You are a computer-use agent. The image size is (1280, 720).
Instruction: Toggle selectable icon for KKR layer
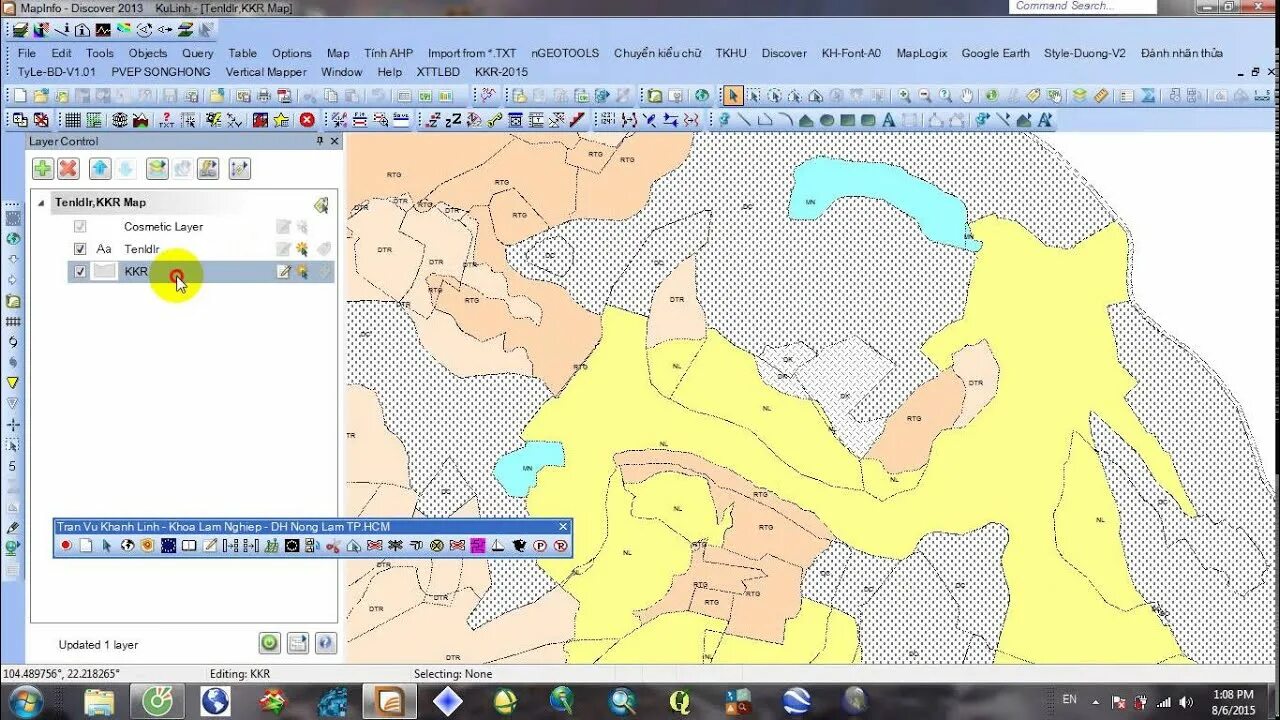pyautogui.click(x=303, y=271)
